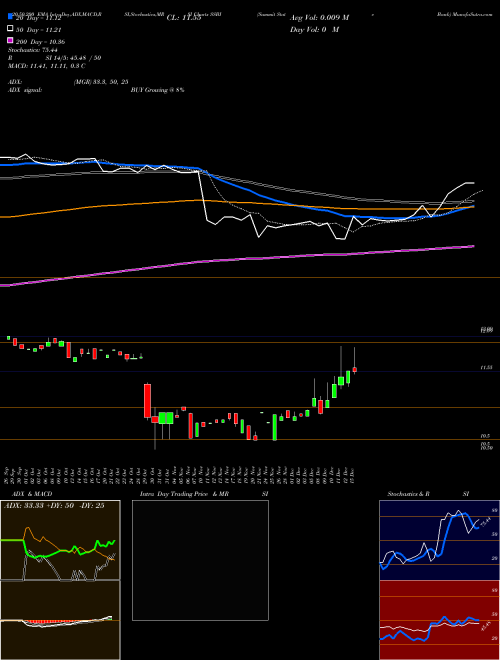
Task: Click the white 50 Day legend swatch
Action: [10, 29]
